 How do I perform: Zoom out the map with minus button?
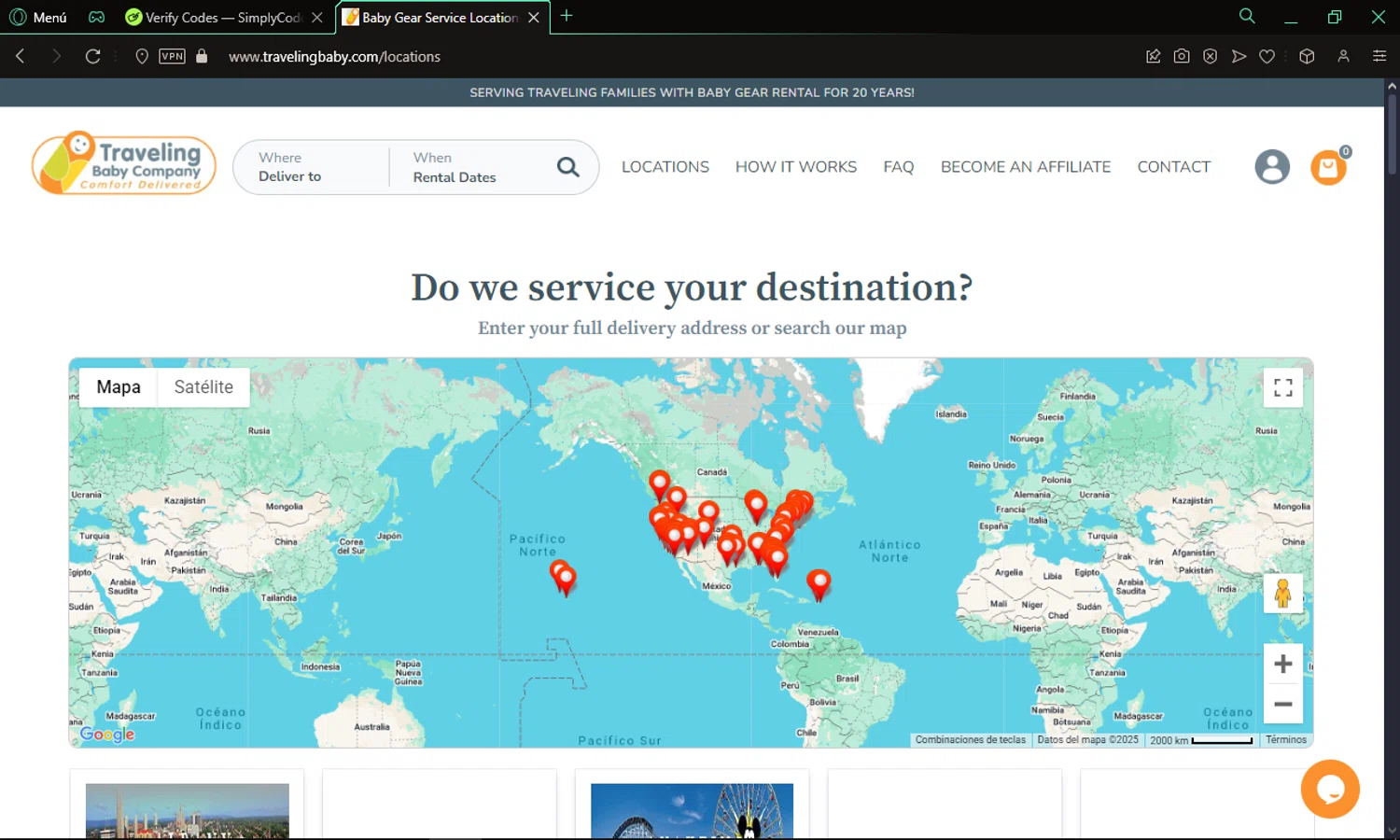1283,704
